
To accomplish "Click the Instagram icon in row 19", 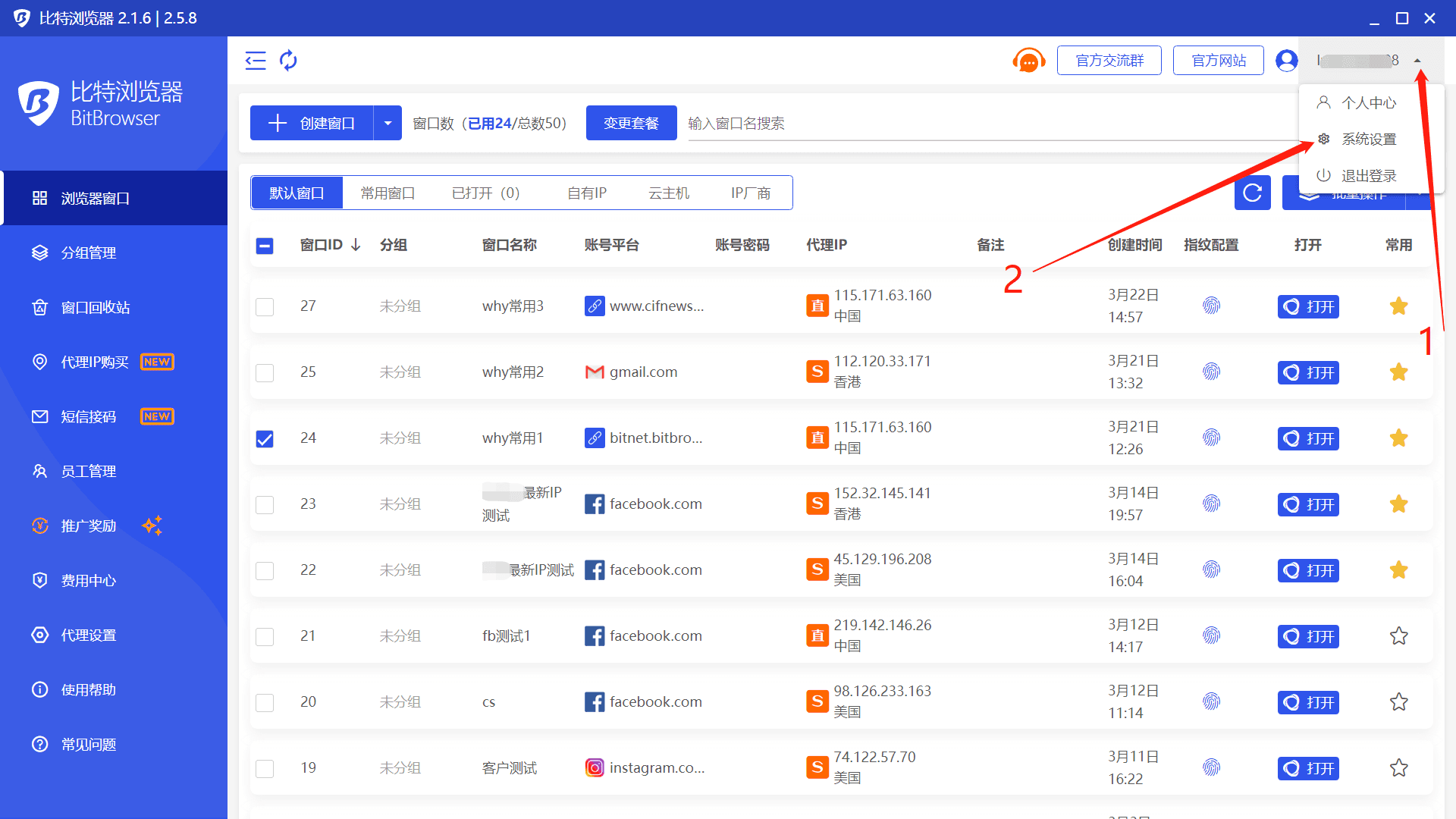I will (595, 768).
